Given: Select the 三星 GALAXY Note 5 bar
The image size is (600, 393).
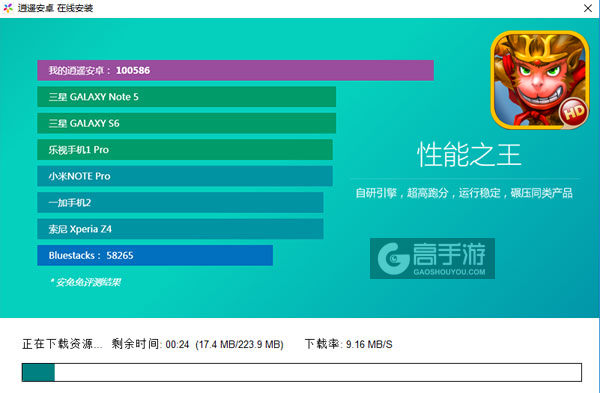Looking at the screenshot, I should [x=186, y=97].
